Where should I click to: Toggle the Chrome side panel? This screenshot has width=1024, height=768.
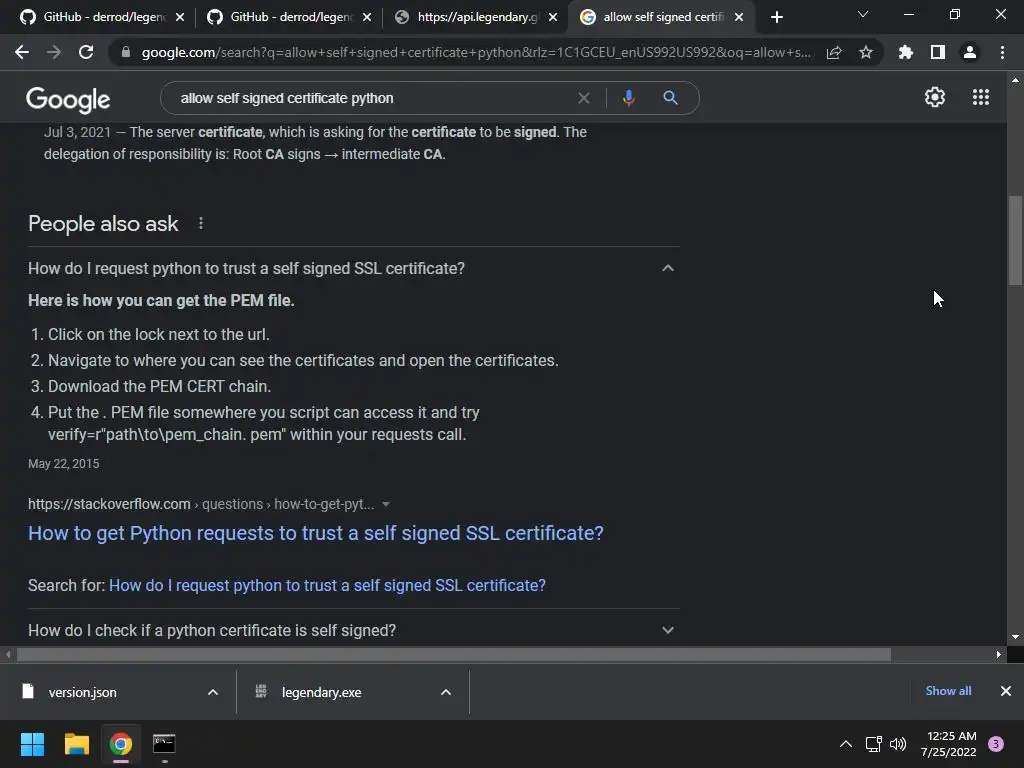pos(938,52)
